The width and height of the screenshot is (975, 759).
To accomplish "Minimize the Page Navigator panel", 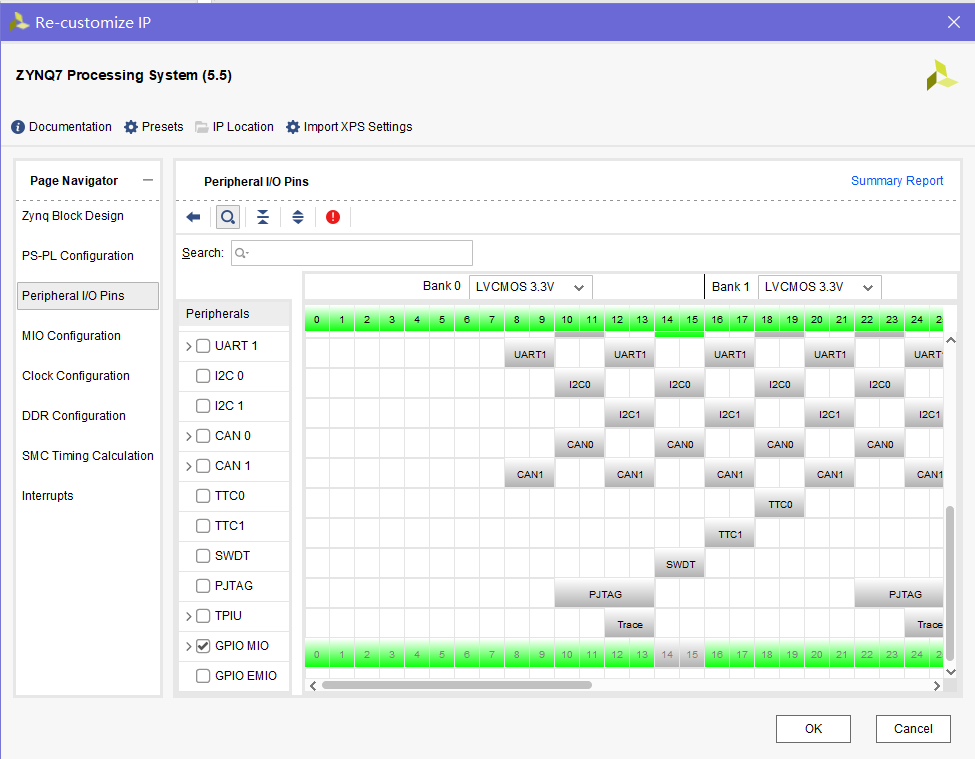I will [147, 180].
